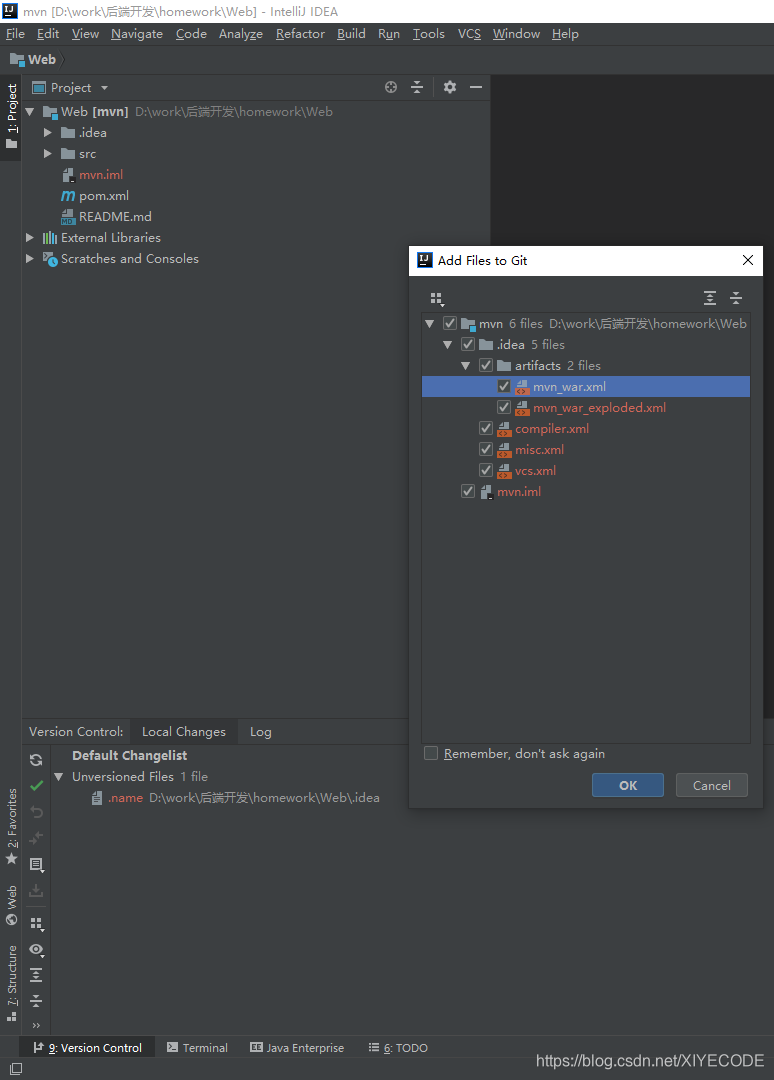Uncheck the compiler.xml checkbox
Screen dimensions: 774x1080
coord(486,428)
